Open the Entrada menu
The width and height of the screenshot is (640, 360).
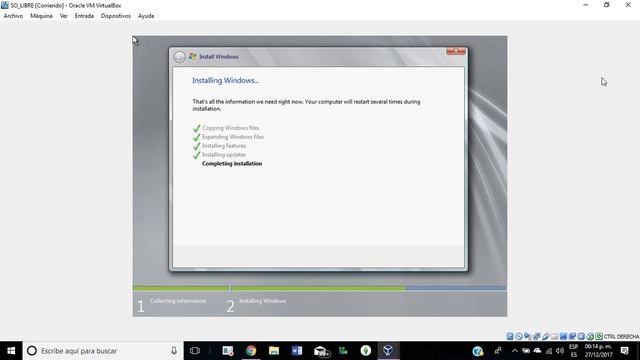click(x=84, y=16)
